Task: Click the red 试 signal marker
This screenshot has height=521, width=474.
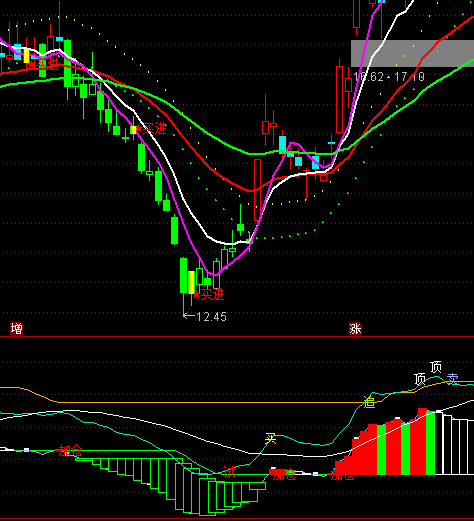Action: click(229, 472)
